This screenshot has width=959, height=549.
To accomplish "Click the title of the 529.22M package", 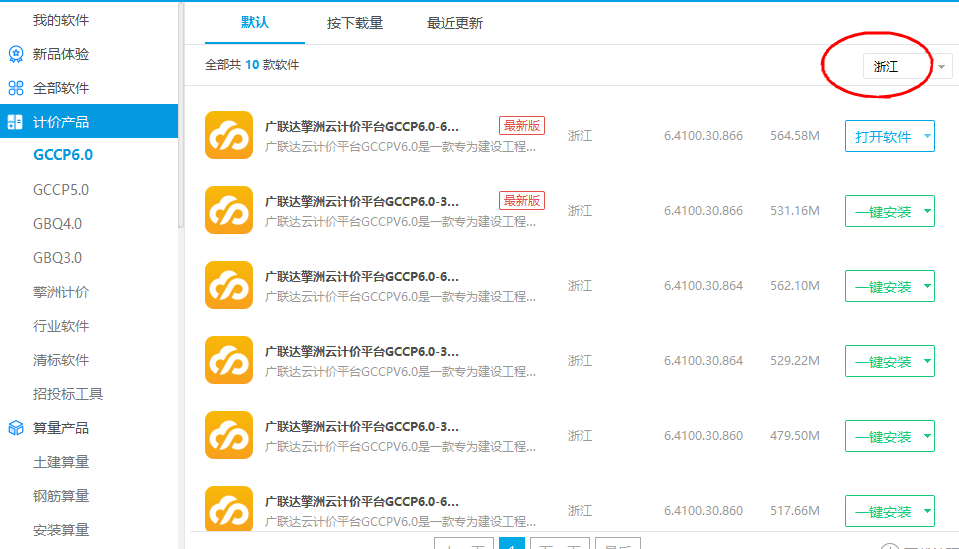I will (x=361, y=352).
